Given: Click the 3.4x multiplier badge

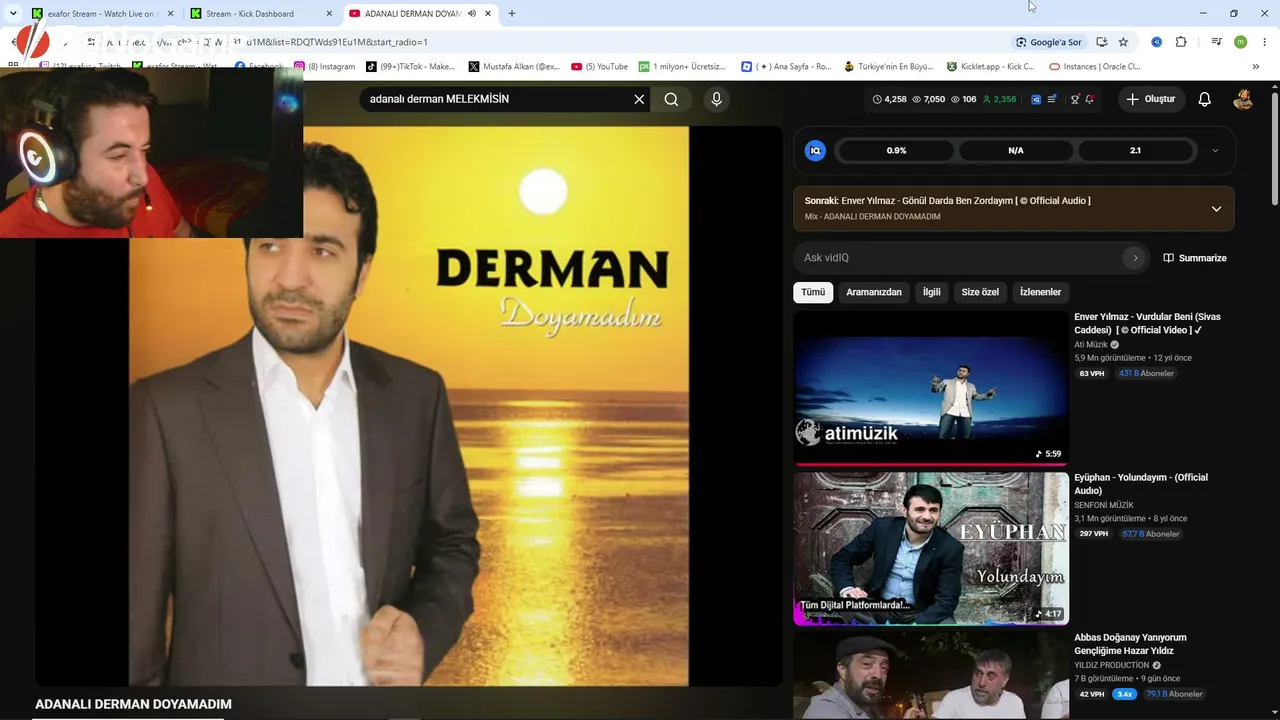Looking at the screenshot, I should (x=1125, y=694).
